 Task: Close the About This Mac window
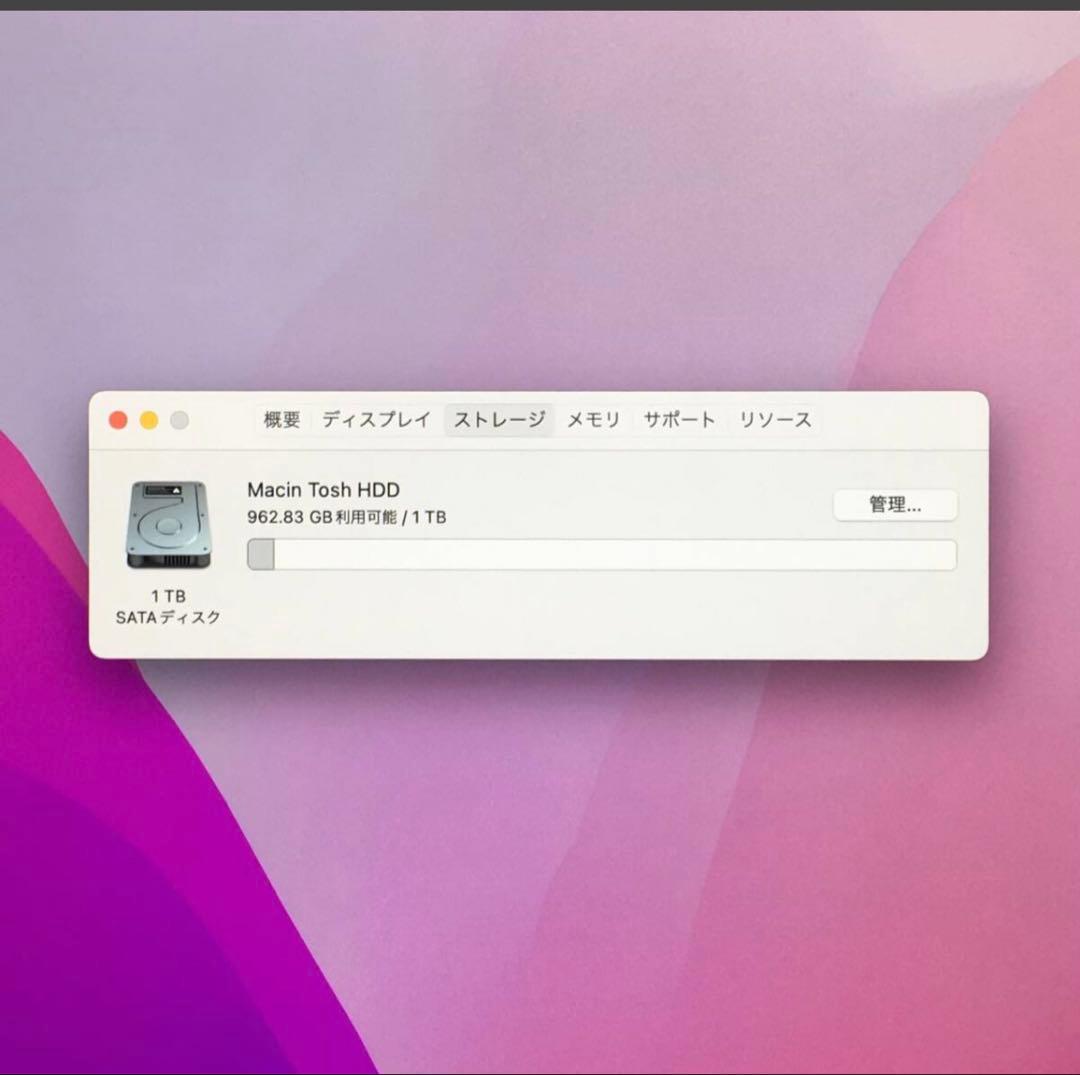(117, 420)
